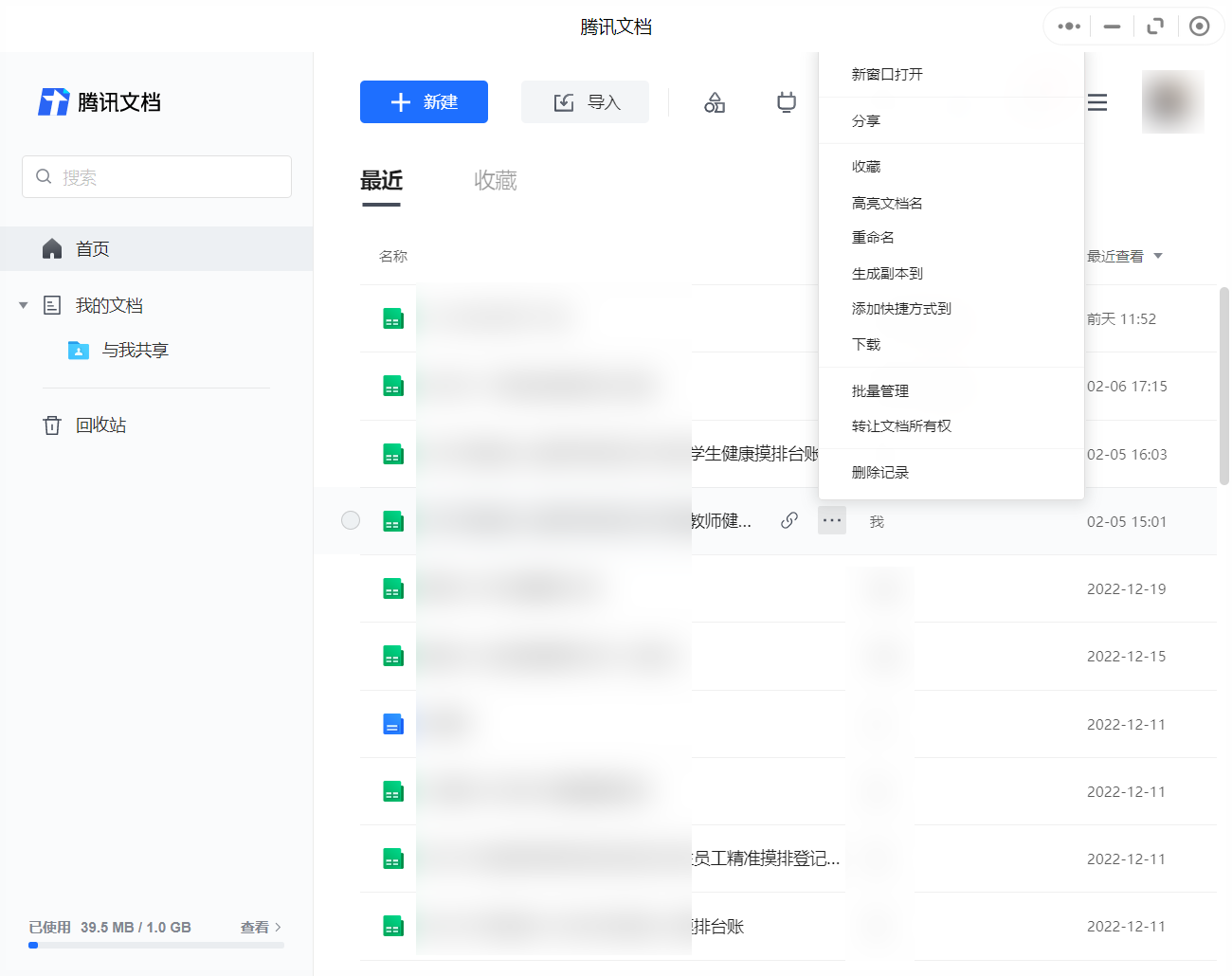This screenshot has width=1232, height=976.
Task: Click the user avatar in top right
Action: pos(1172,102)
